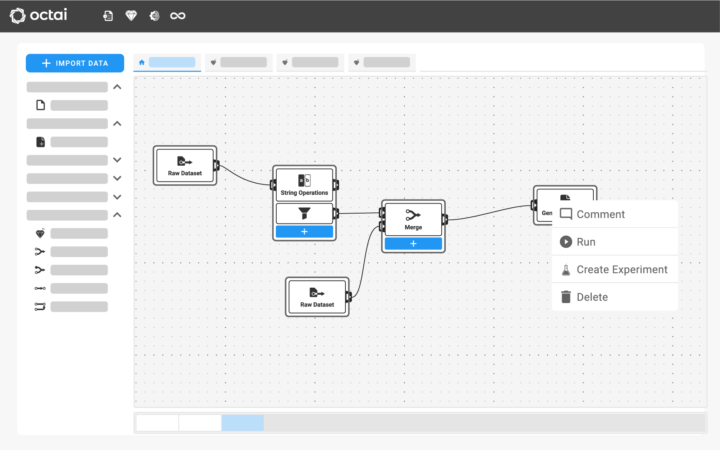Click the blue plus button under Merge
This screenshot has height=450, width=720.
413,244
